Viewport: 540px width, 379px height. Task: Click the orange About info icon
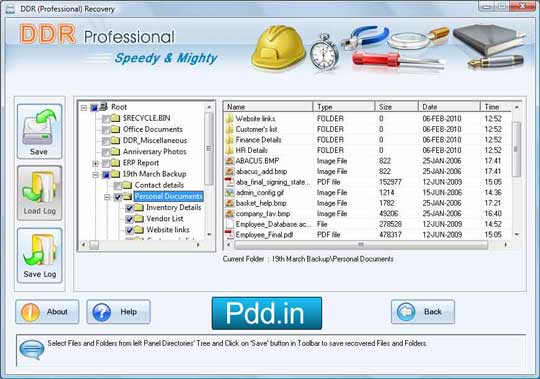pyautogui.click(x=30, y=312)
